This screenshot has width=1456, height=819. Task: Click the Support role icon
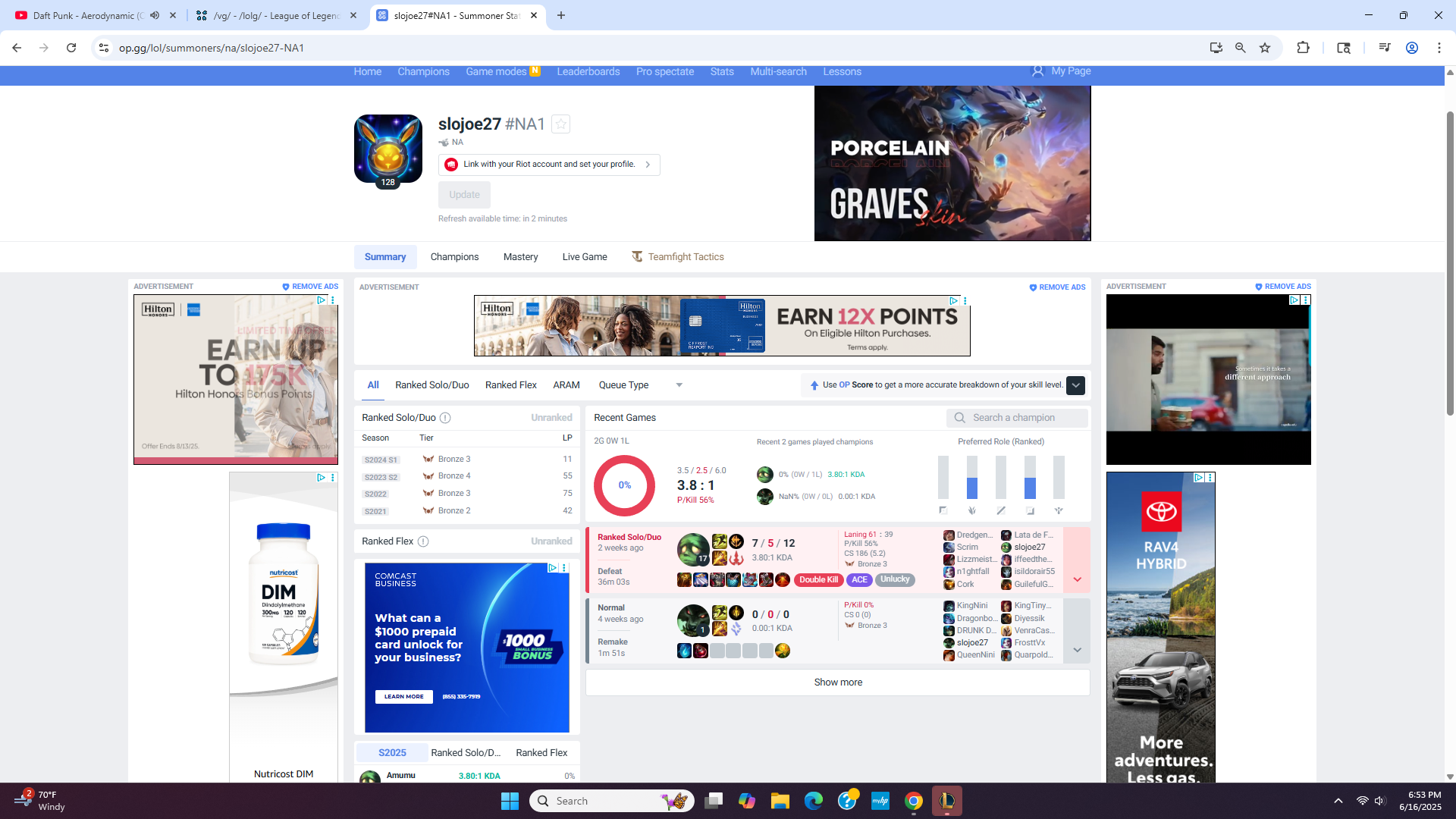coord(1059,511)
